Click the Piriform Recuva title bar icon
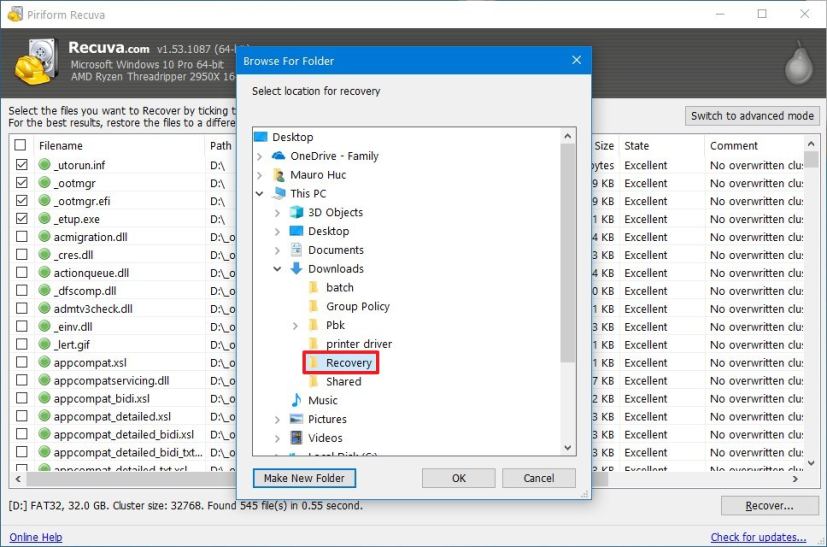The image size is (827, 547). [15, 14]
